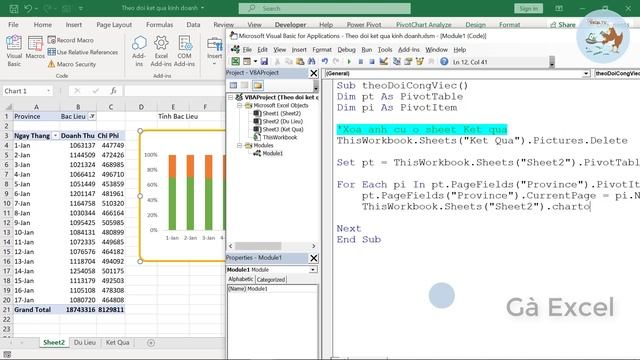Open Ngay Thang filter dropdown
This screenshot has width=640, height=360.
tap(55, 136)
